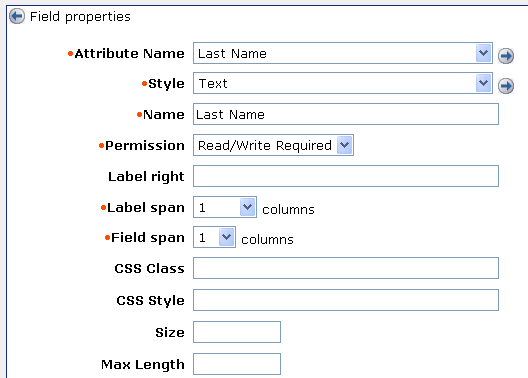Image resolution: width=528 pixels, height=378 pixels.
Task: Click into the CSS Style field
Action: point(346,300)
